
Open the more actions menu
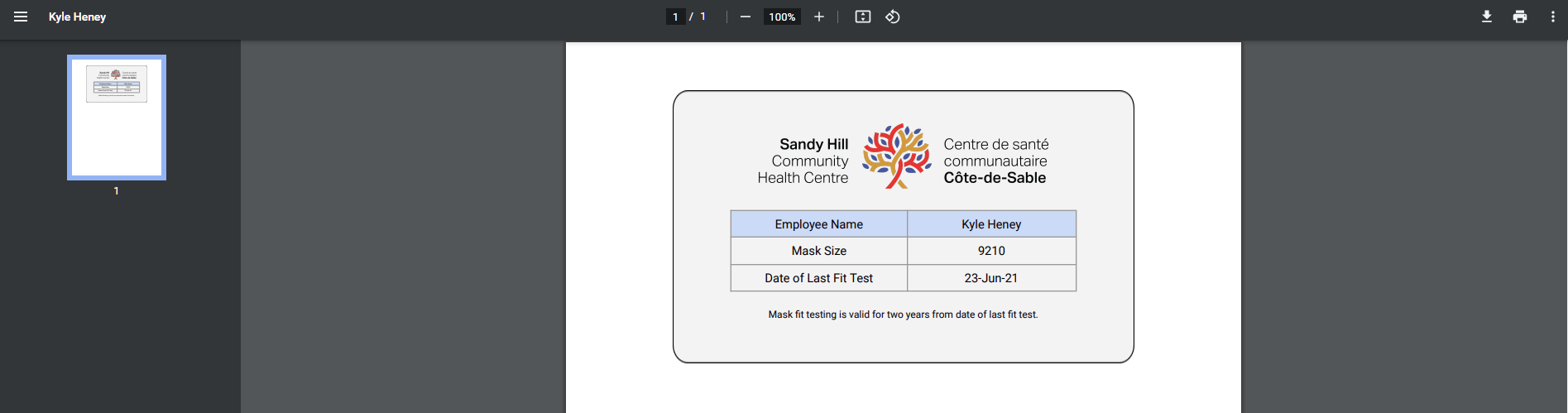point(1552,17)
